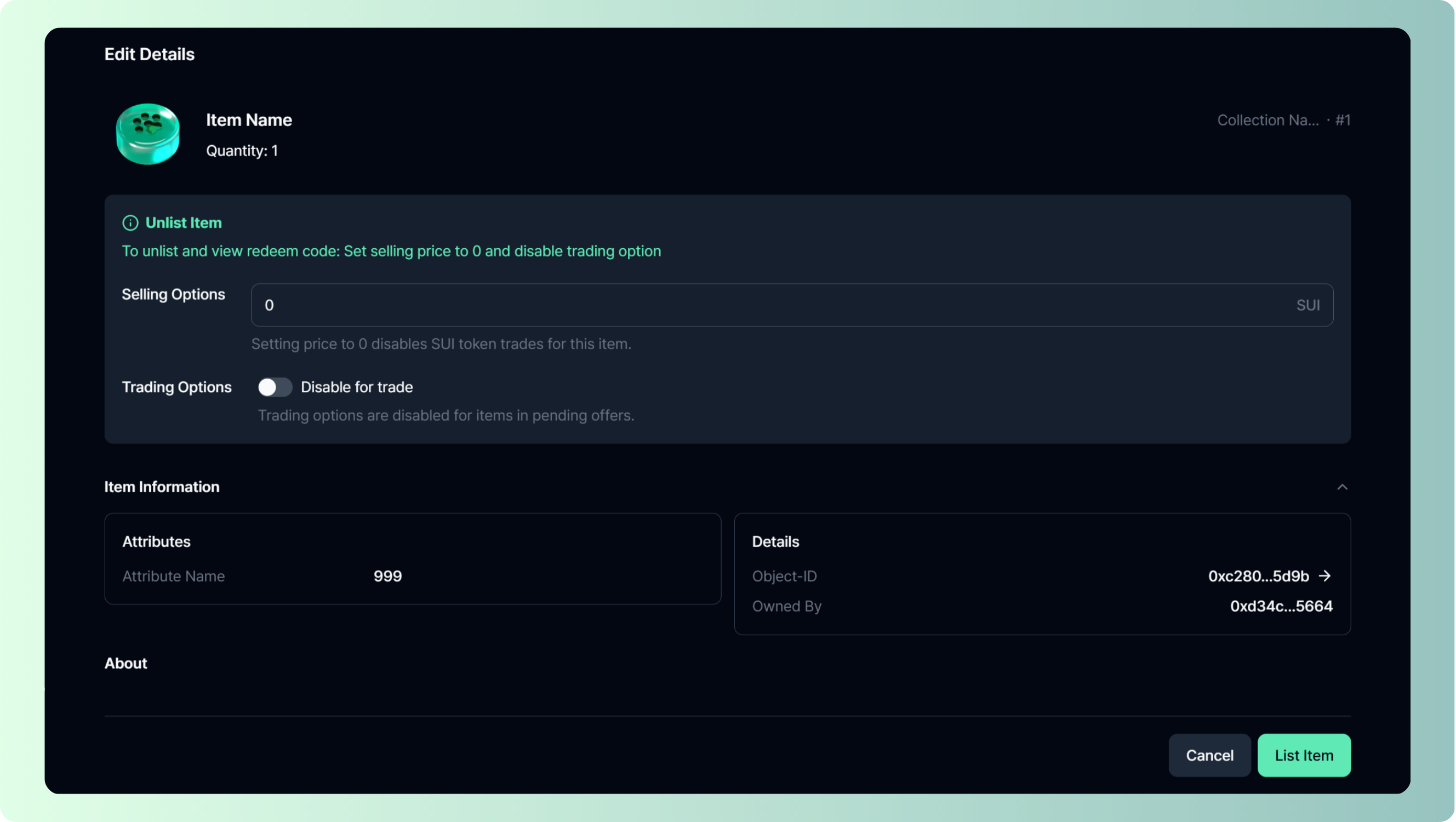Click the Collection Na... label
This screenshot has width=1456, height=822.
coord(1268,120)
